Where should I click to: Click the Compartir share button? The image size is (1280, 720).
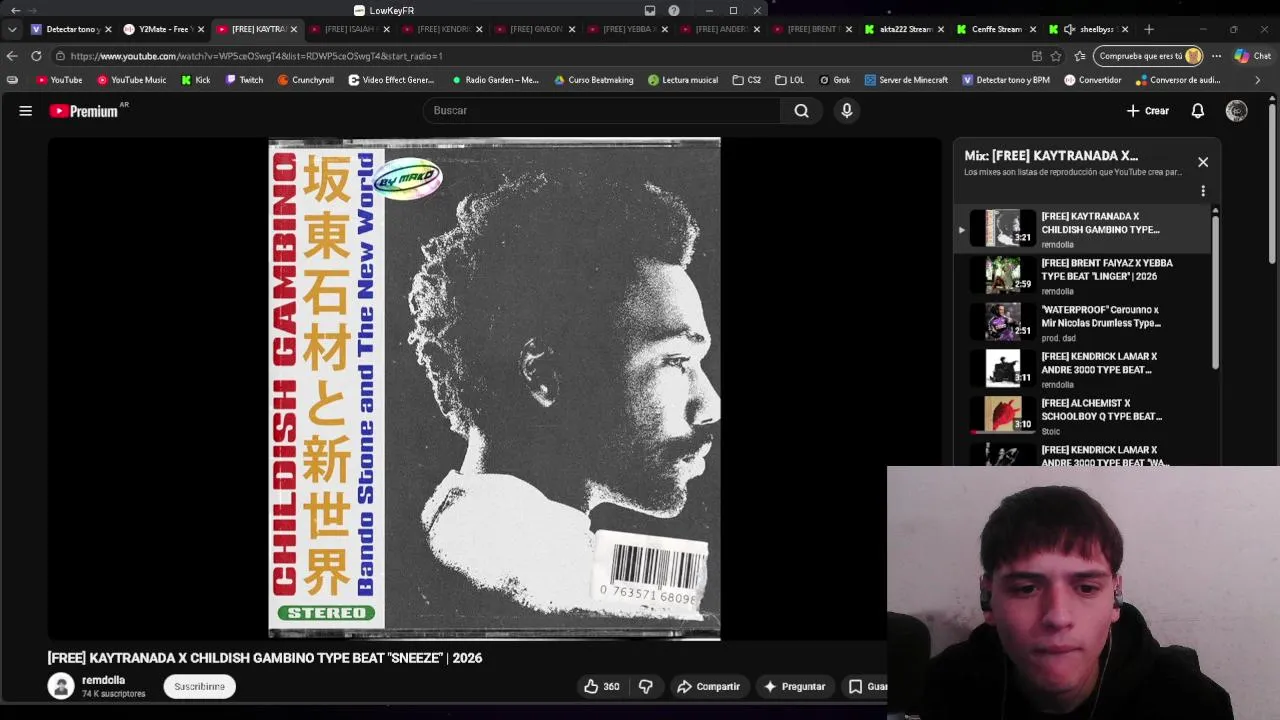[x=708, y=687]
